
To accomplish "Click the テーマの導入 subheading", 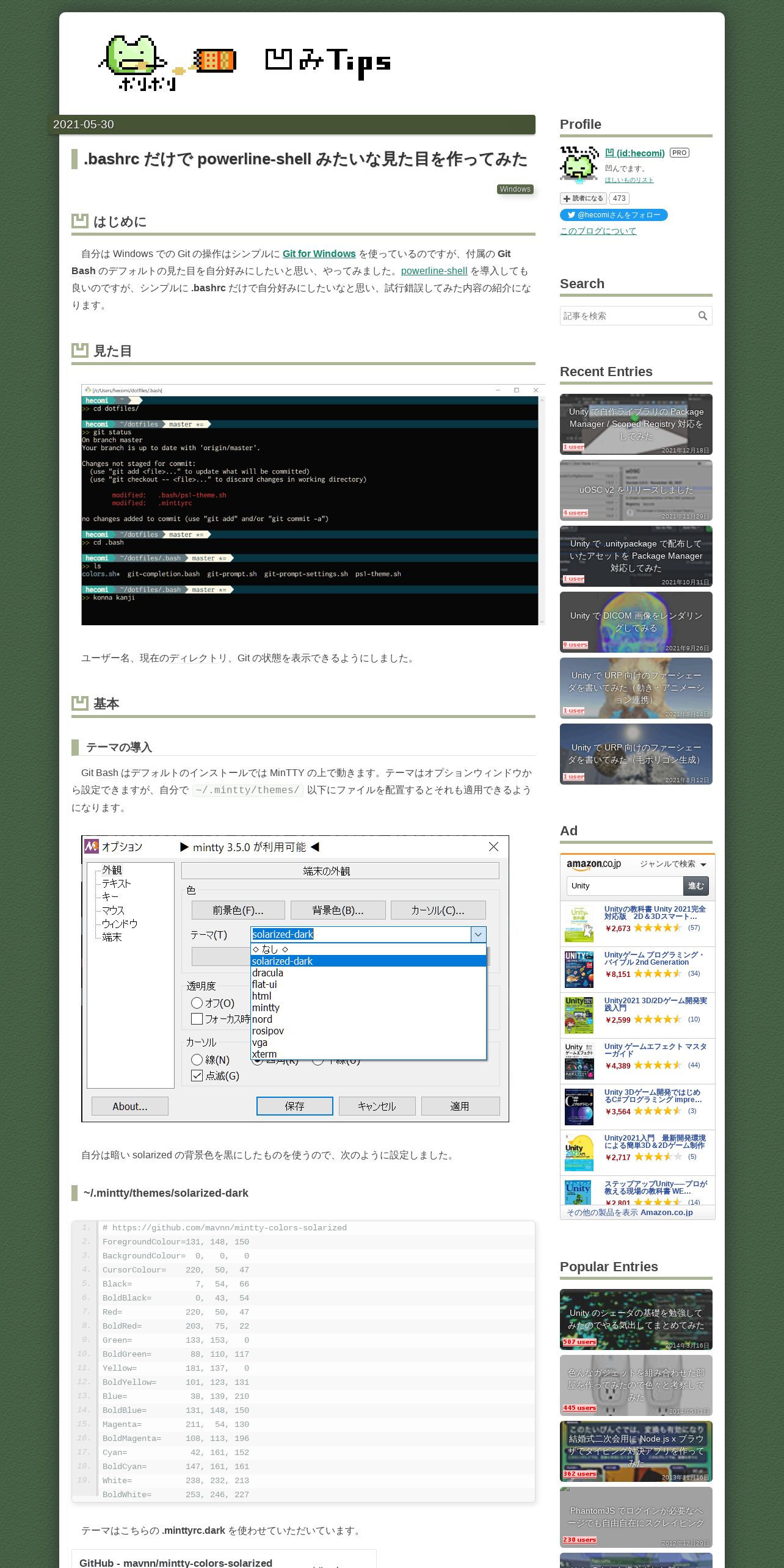I will coord(119,747).
